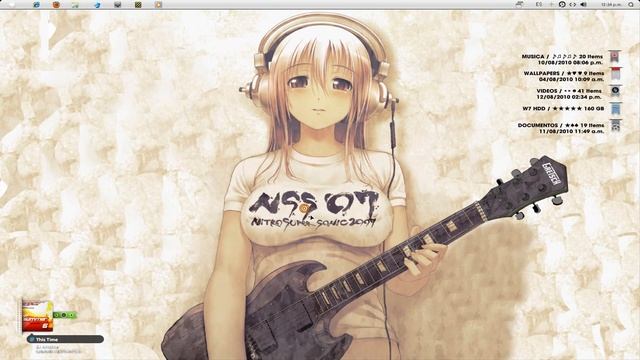Open the DOCUMENTOS folder icon
This screenshot has width=640, height=360.
point(615,126)
